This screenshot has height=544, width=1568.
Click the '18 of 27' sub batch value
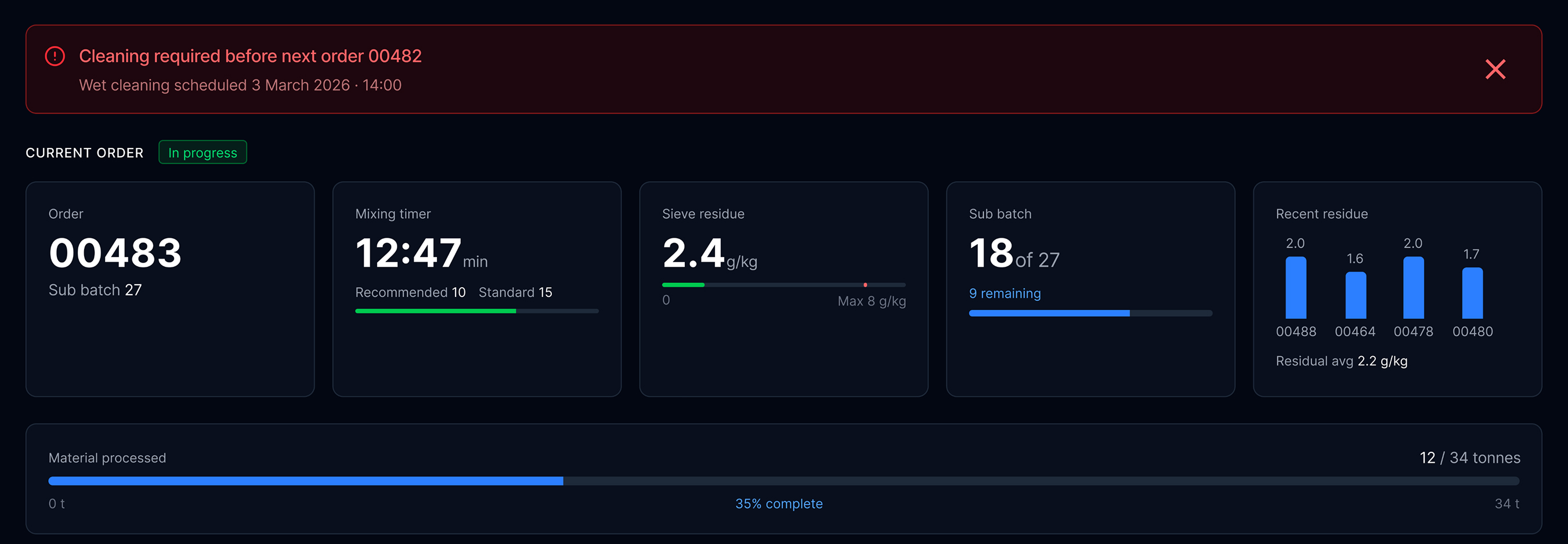[x=1014, y=254]
